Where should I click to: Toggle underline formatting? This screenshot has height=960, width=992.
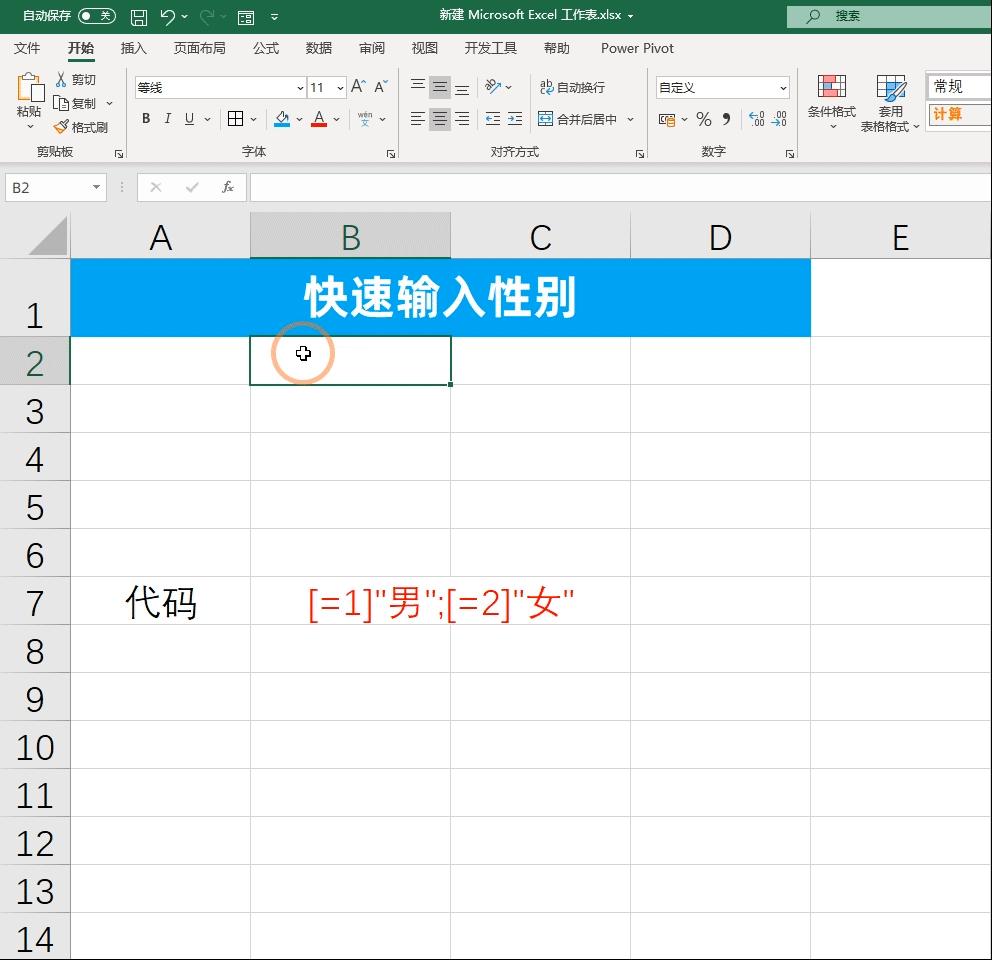pos(188,119)
